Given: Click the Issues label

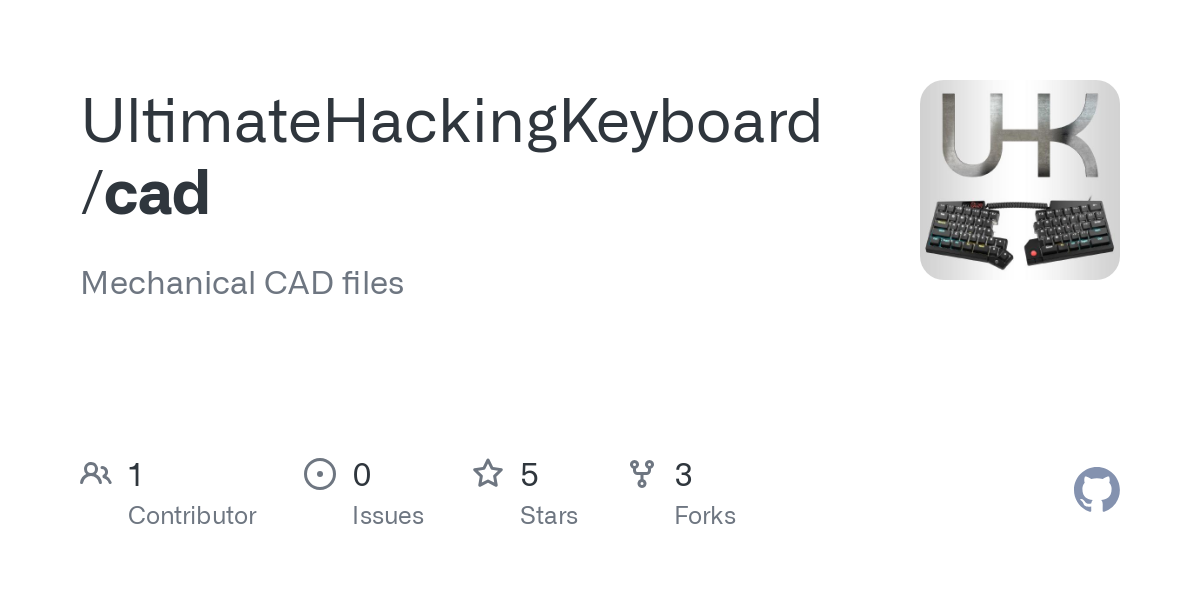Looking at the screenshot, I should (388, 516).
